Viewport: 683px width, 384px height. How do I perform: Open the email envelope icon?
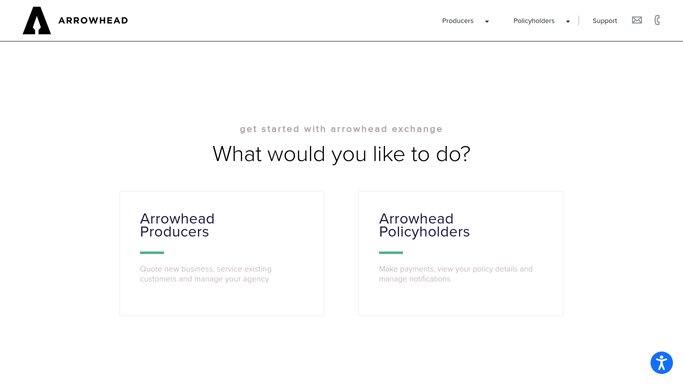637,20
